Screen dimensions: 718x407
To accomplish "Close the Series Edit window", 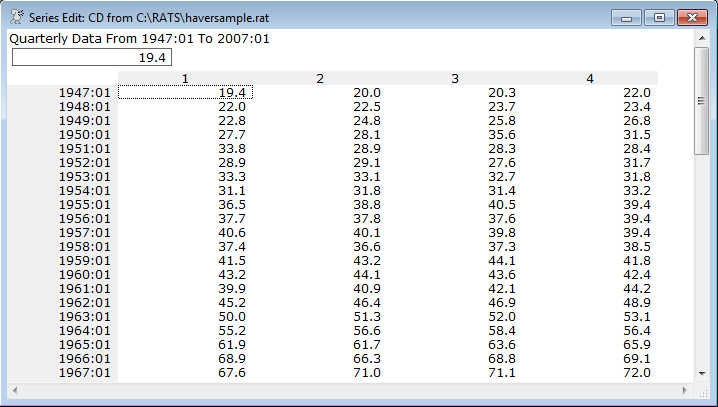I will (x=690, y=17).
